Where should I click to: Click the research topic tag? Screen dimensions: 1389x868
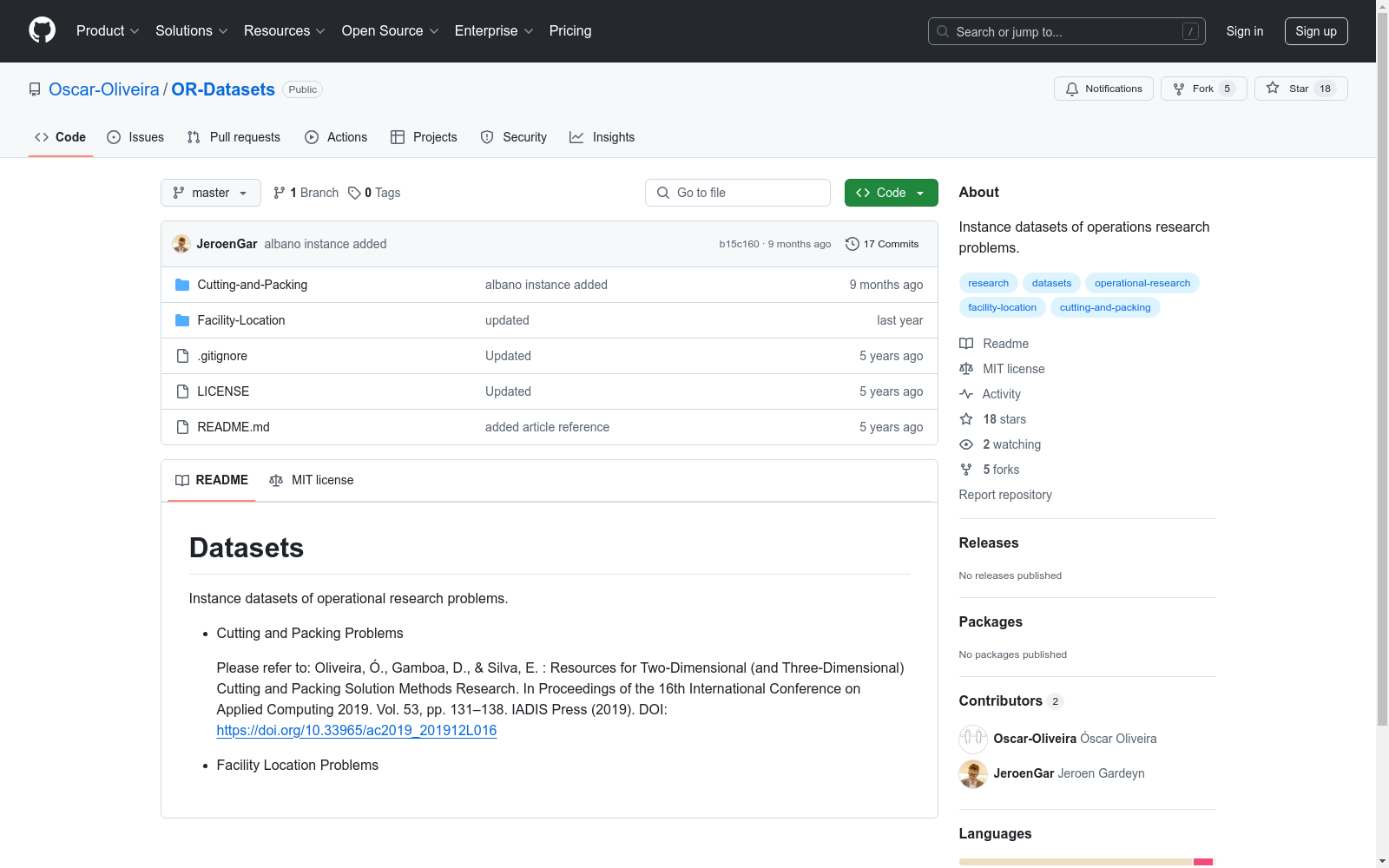989,283
